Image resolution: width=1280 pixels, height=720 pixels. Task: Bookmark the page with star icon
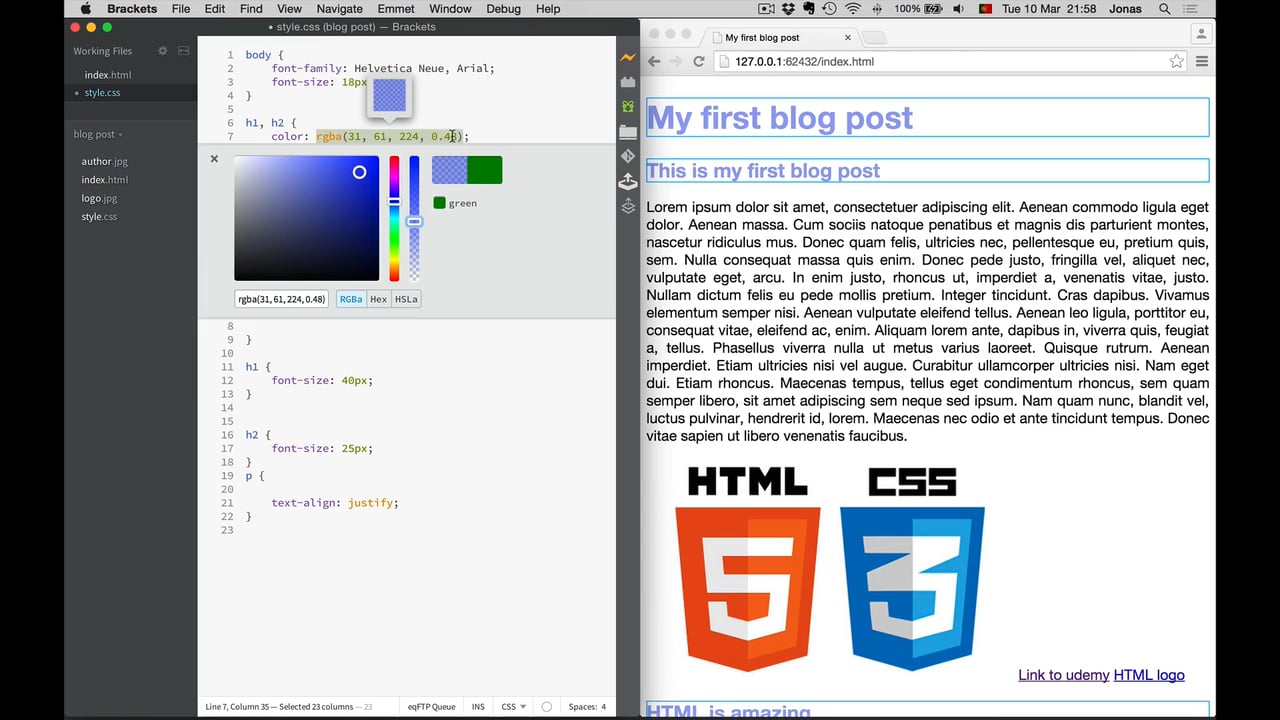click(1177, 61)
